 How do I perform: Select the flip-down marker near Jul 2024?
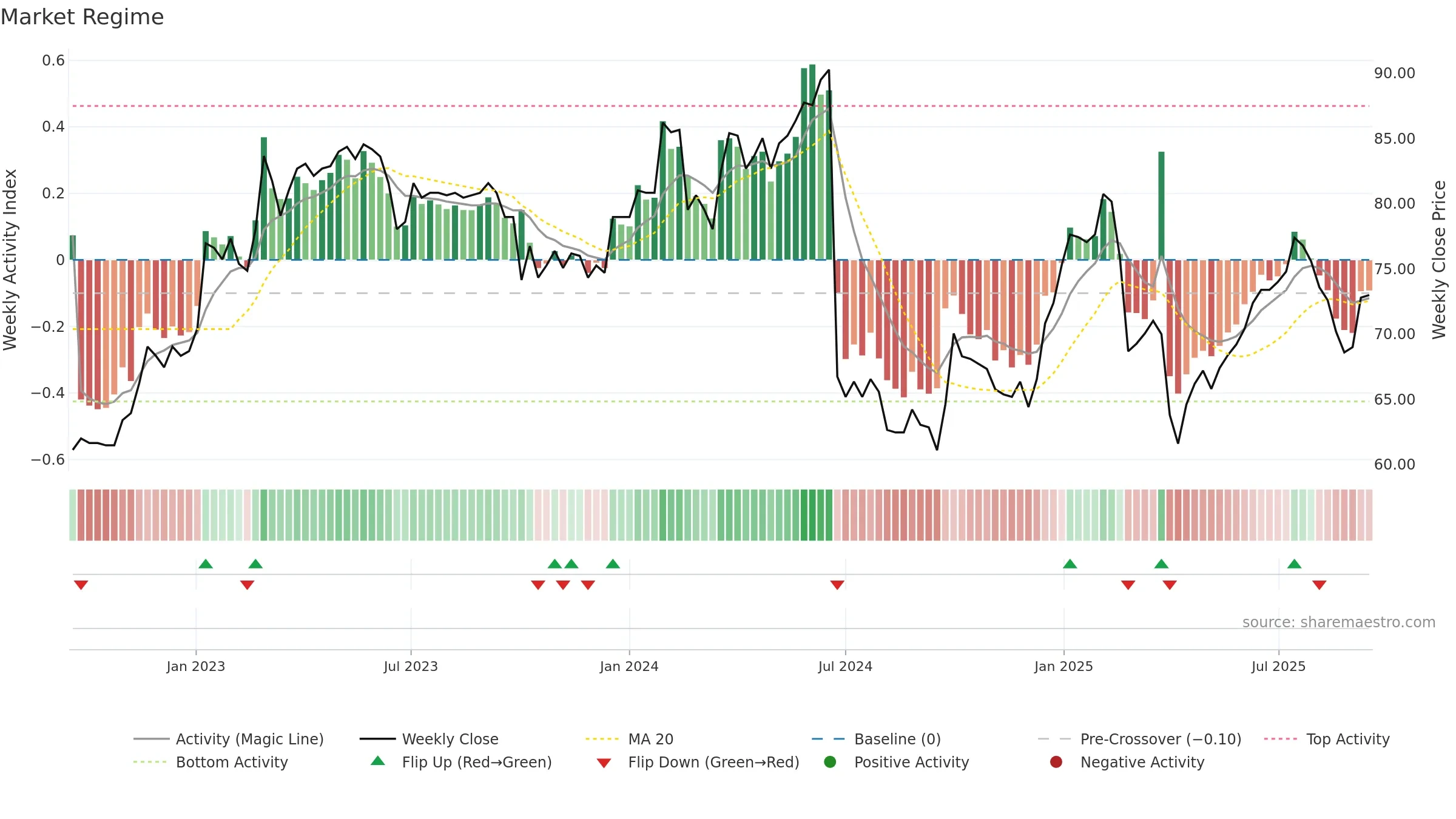click(837, 585)
